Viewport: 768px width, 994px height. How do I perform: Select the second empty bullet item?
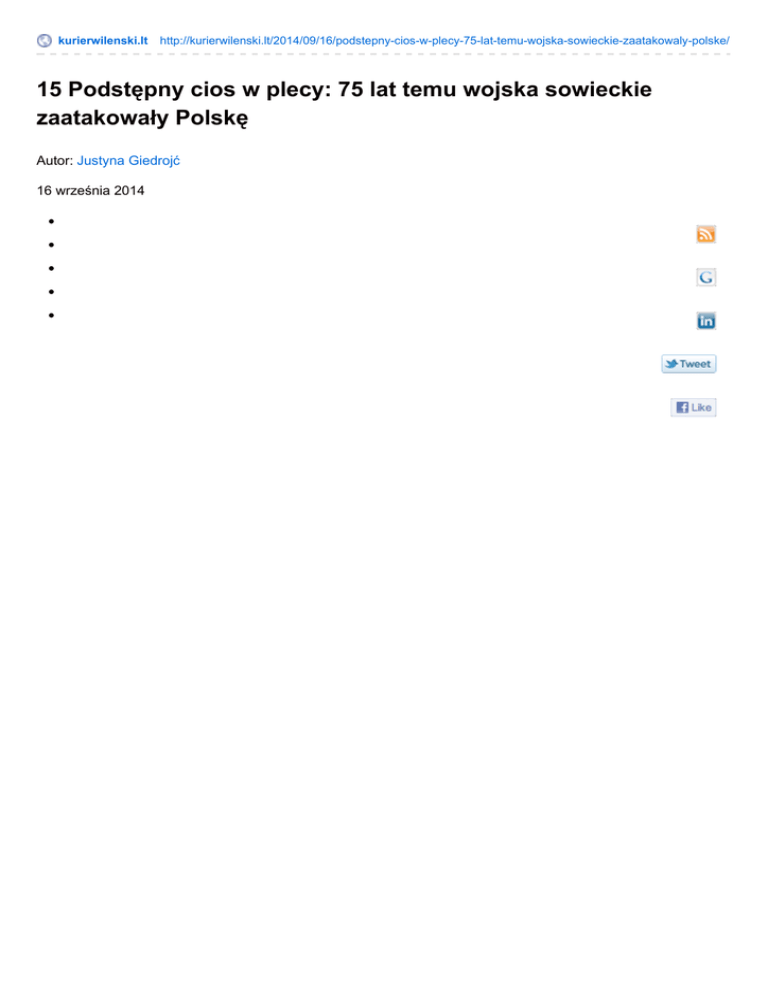[x=51, y=245]
